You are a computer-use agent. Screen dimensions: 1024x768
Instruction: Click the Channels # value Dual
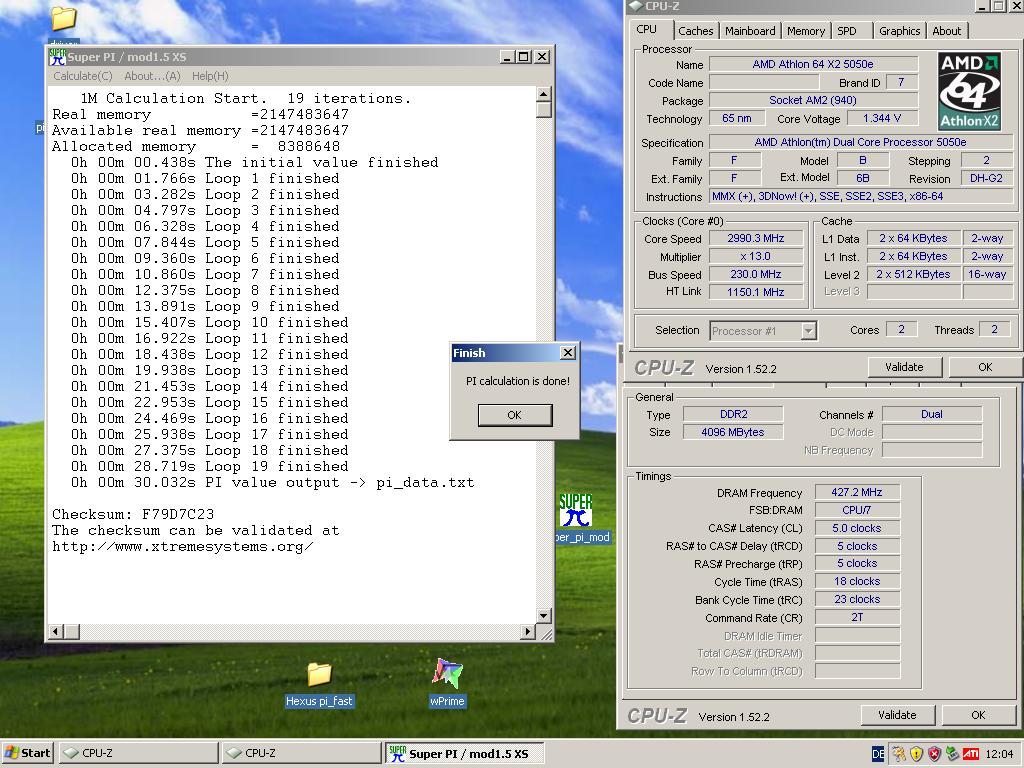click(932, 414)
